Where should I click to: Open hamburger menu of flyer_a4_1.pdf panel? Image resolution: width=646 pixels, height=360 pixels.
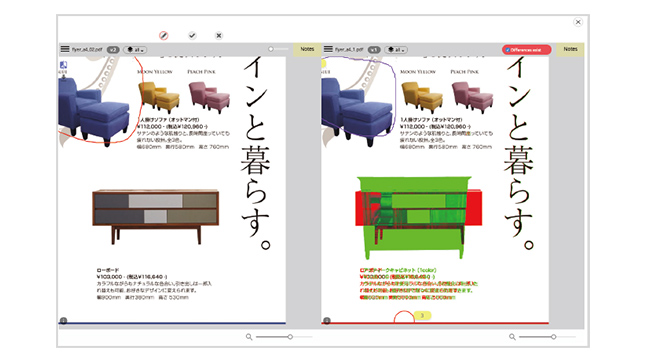[x=328, y=49]
